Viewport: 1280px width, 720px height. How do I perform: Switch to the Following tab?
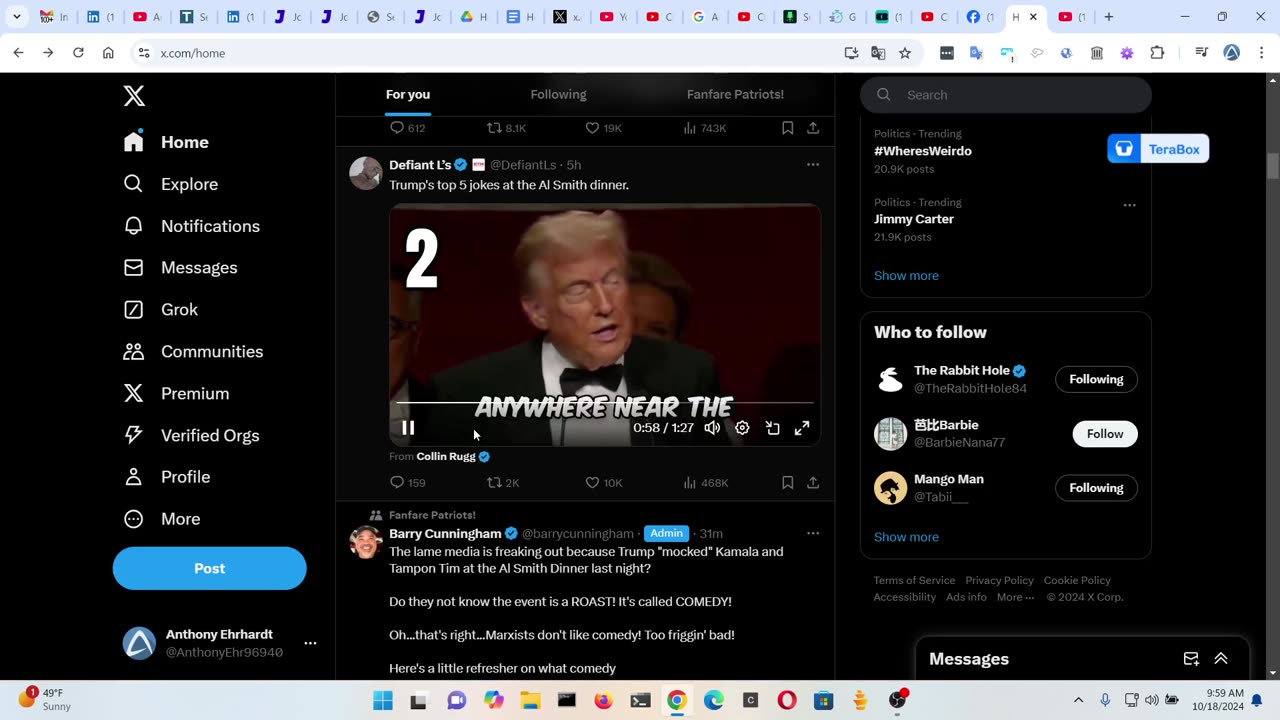(x=558, y=94)
